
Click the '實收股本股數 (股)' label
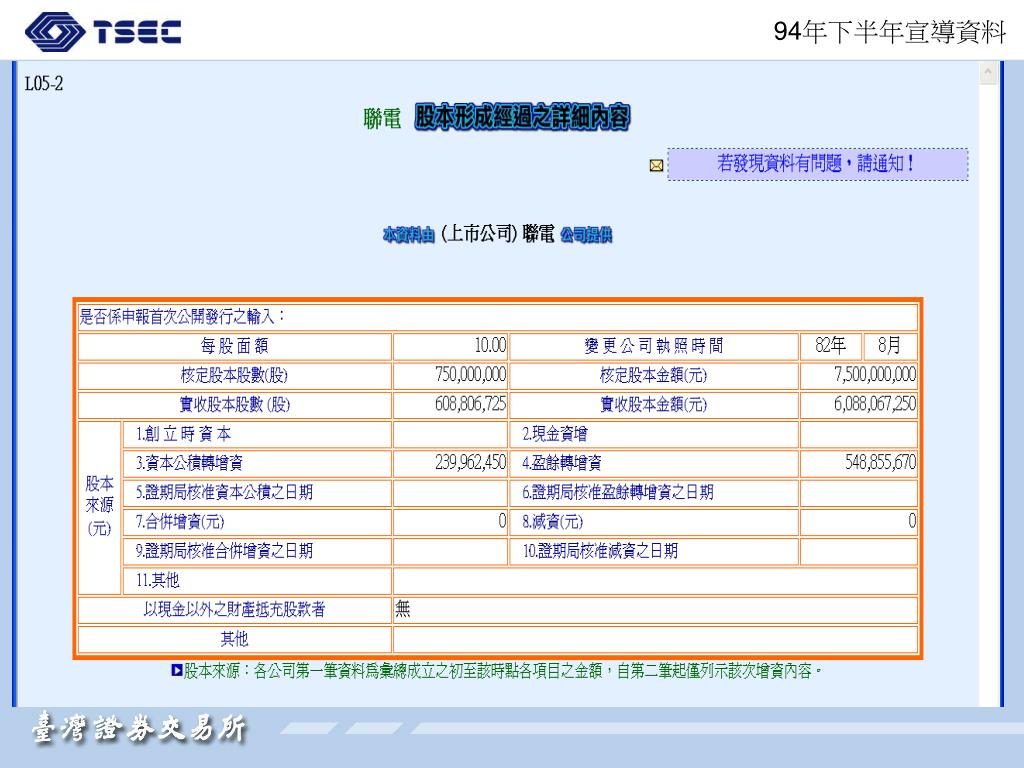234,405
